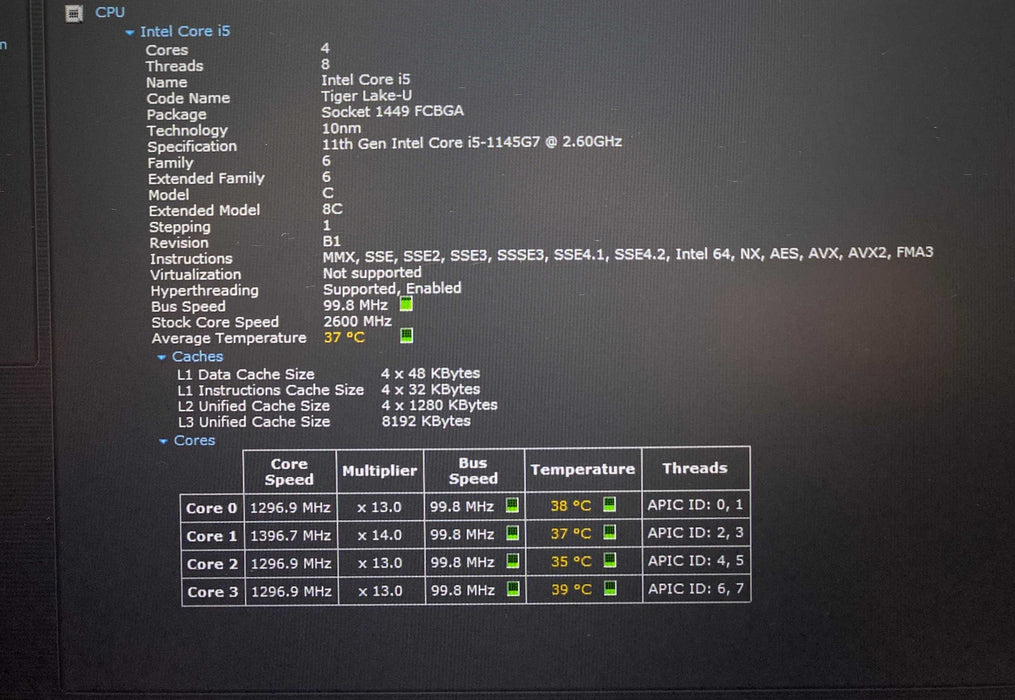The width and height of the screenshot is (1015, 700).
Task: Click Supported, Enabled hyperthreading value
Action: point(392,288)
